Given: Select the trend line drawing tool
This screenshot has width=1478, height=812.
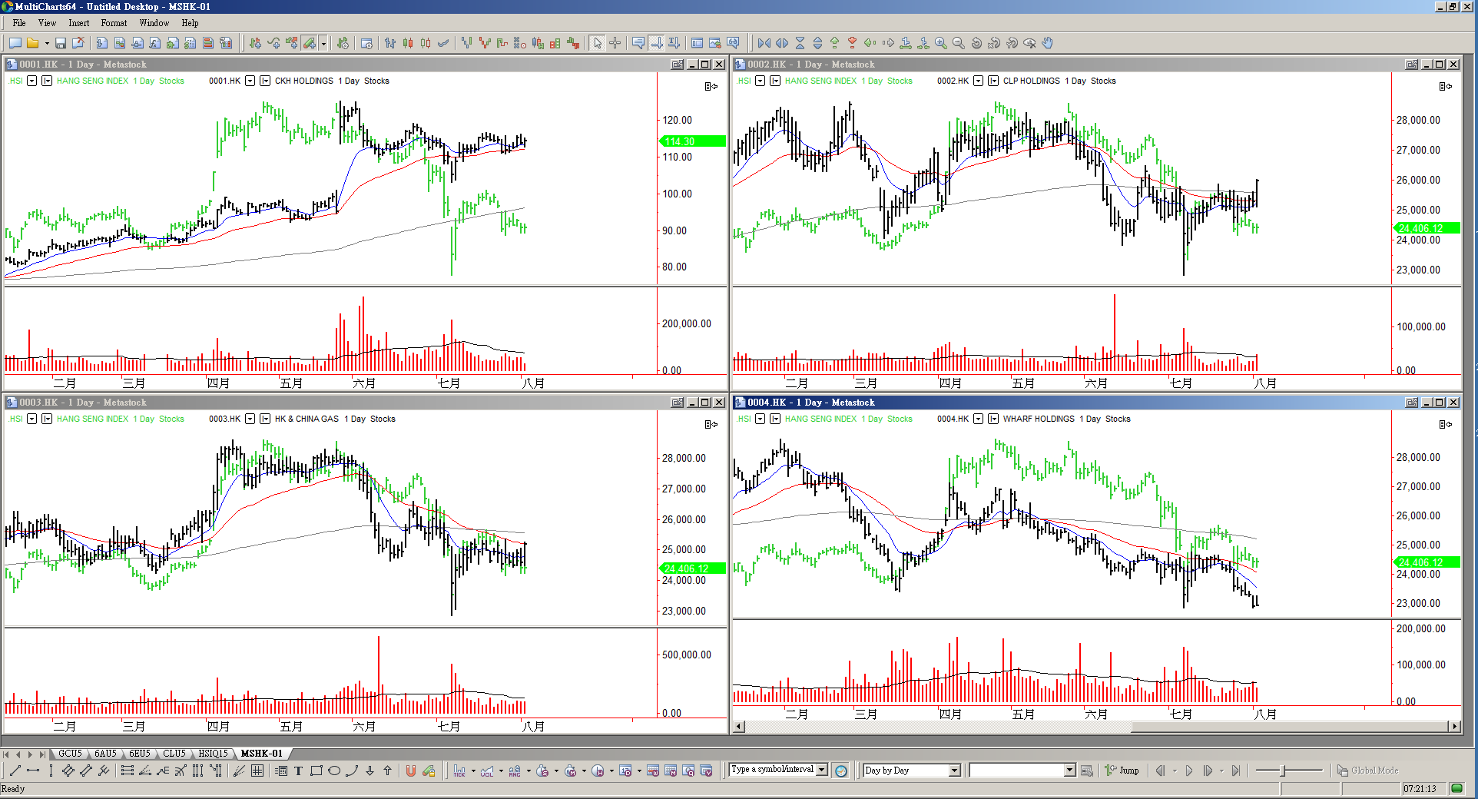Looking at the screenshot, I should click(x=15, y=771).
